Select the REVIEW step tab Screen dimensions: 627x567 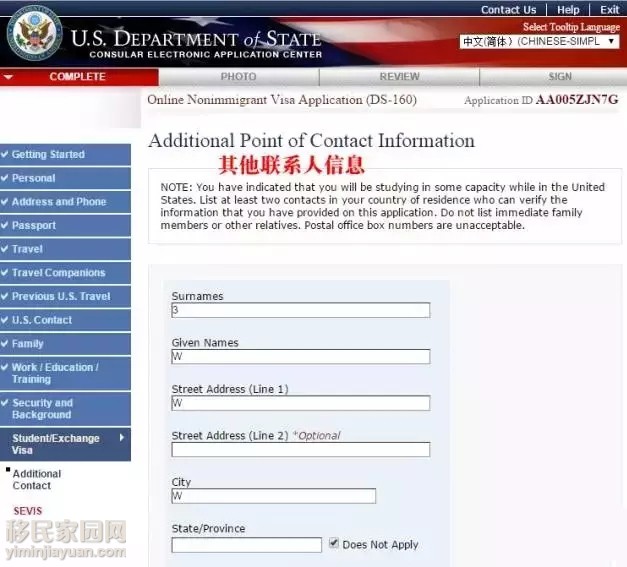(x=399, y=77)
